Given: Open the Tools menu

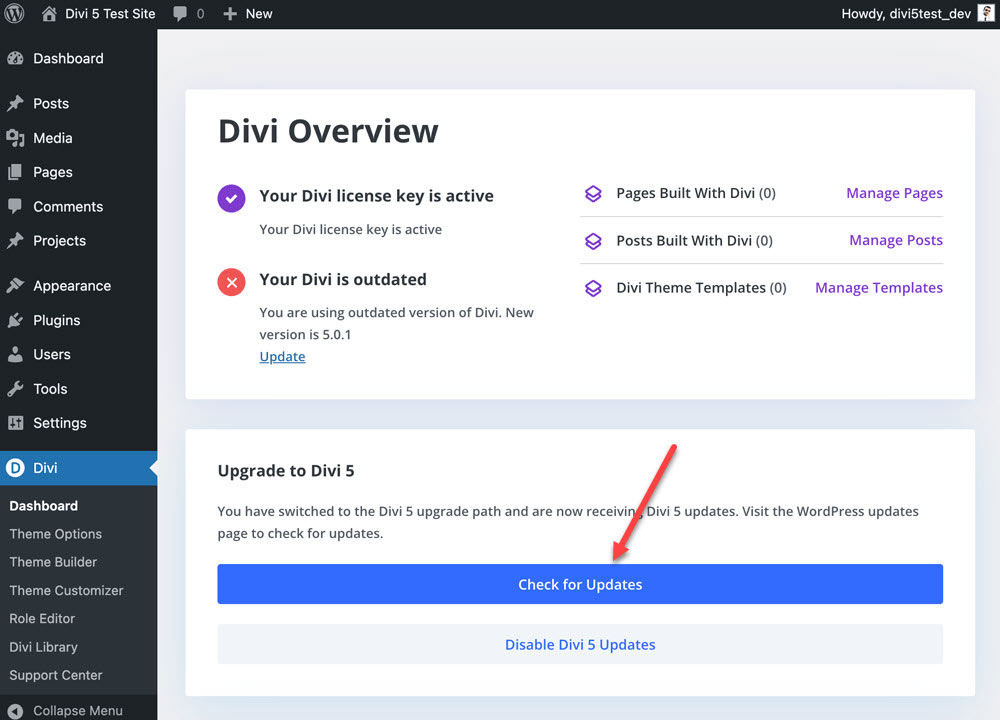Looking at the screenshot, I should point(78,389).
